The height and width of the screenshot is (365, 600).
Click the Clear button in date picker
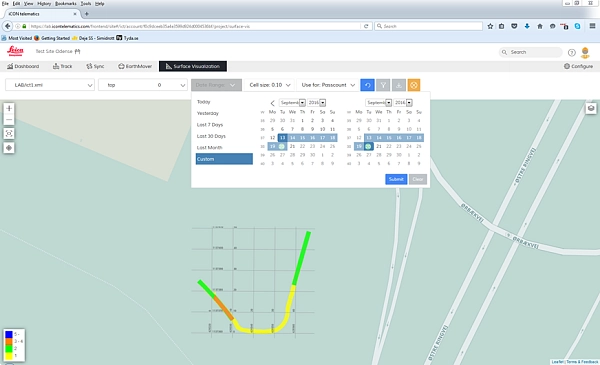click(x=418, y=179)
